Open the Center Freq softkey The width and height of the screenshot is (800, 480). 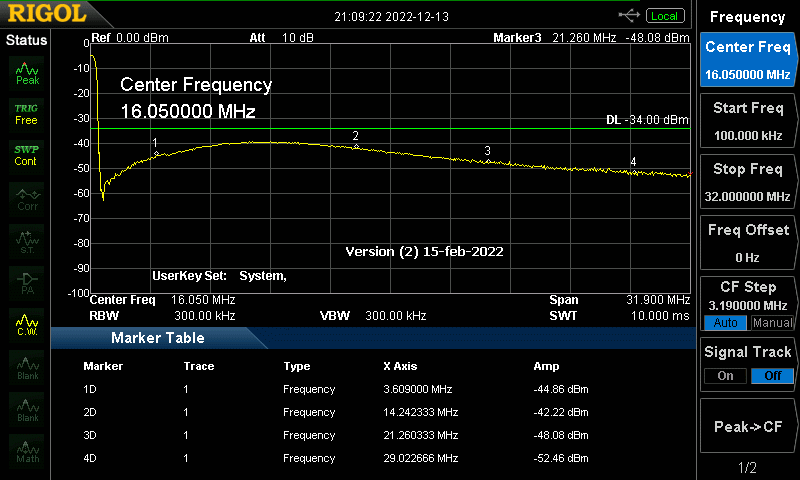[x=747, y=60]
